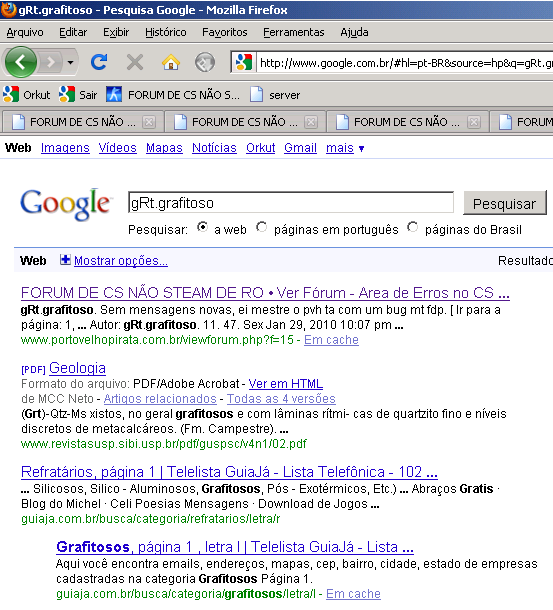553x610 pixels.
Task: Open the Favoritos menu
Action: coord(225,32)
